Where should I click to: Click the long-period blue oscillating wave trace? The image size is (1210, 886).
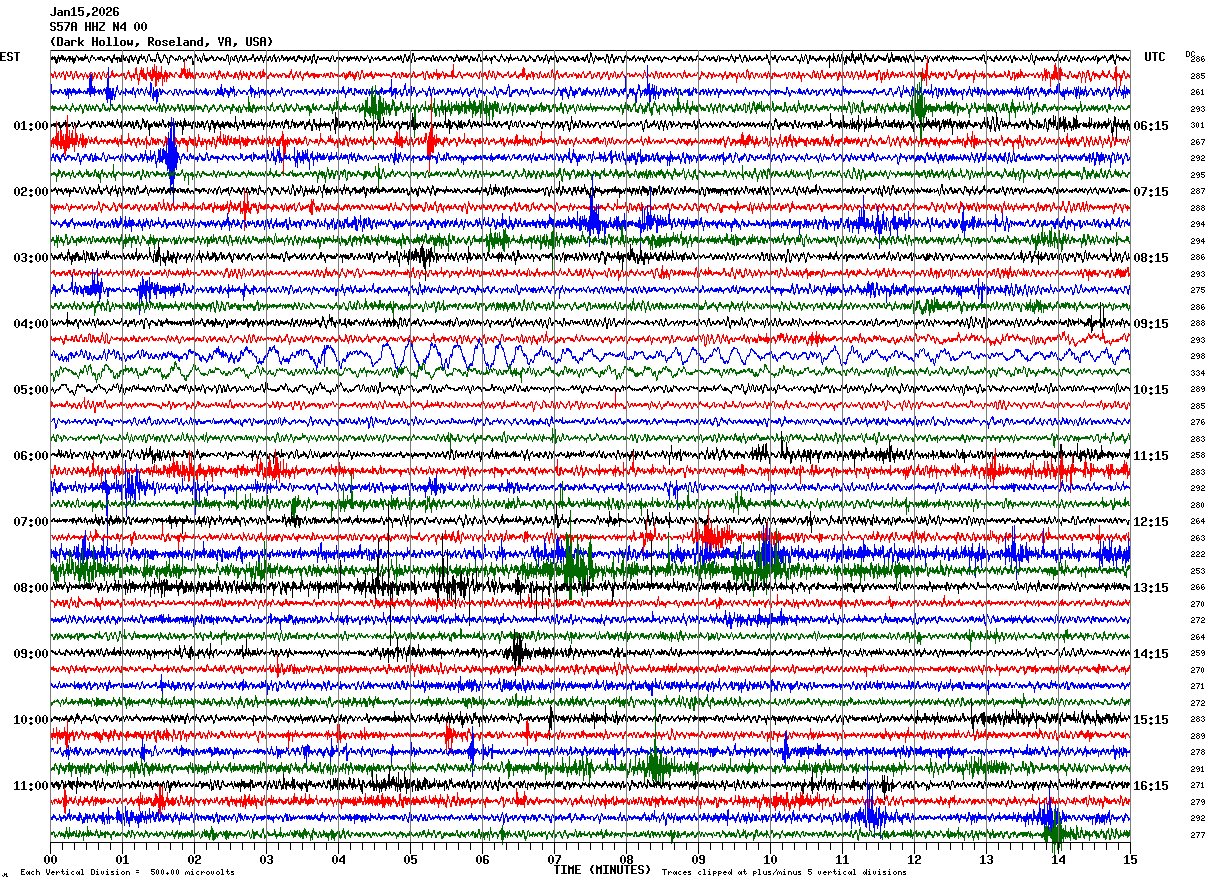[x=590, y=356]
